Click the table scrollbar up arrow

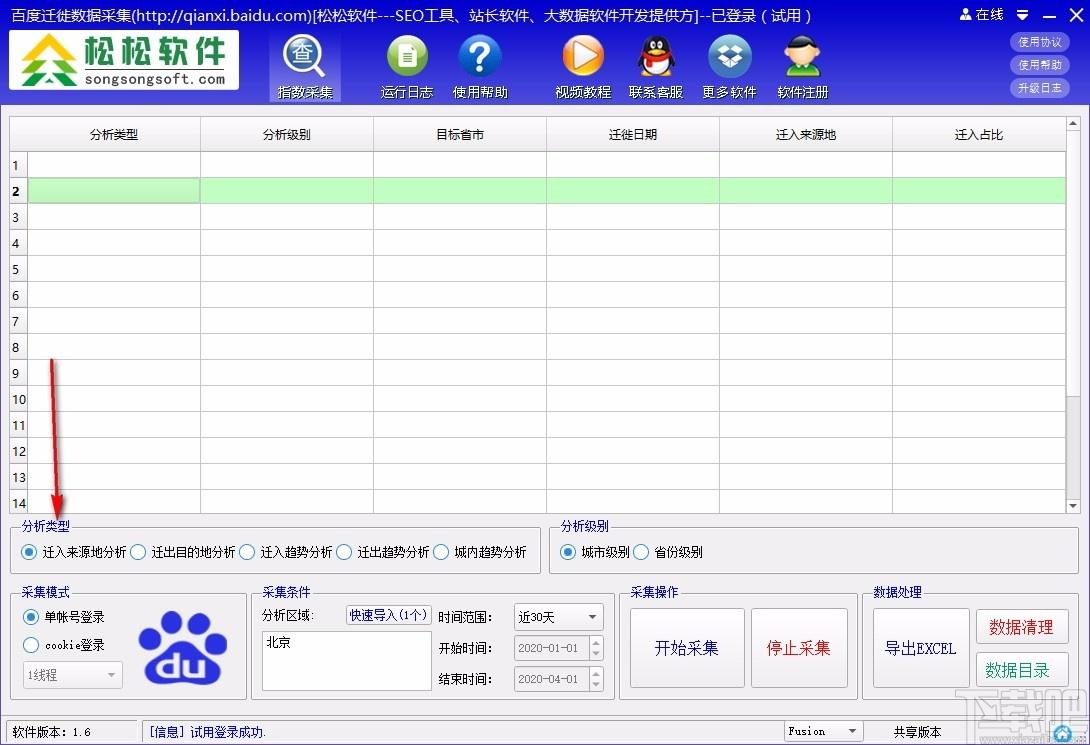1073,124
